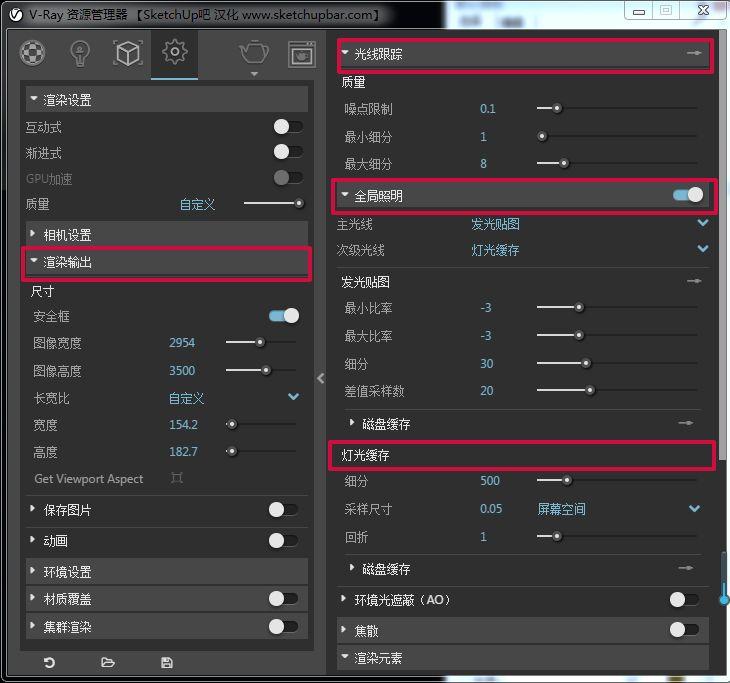
Task: Click the Get Viewport Aspect label
Action: [89, 479]
